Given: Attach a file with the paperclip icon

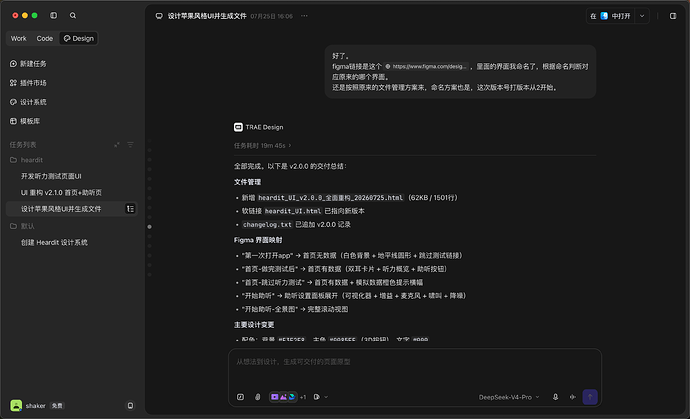Looking at the screenshot, I should tap(257, 397).
